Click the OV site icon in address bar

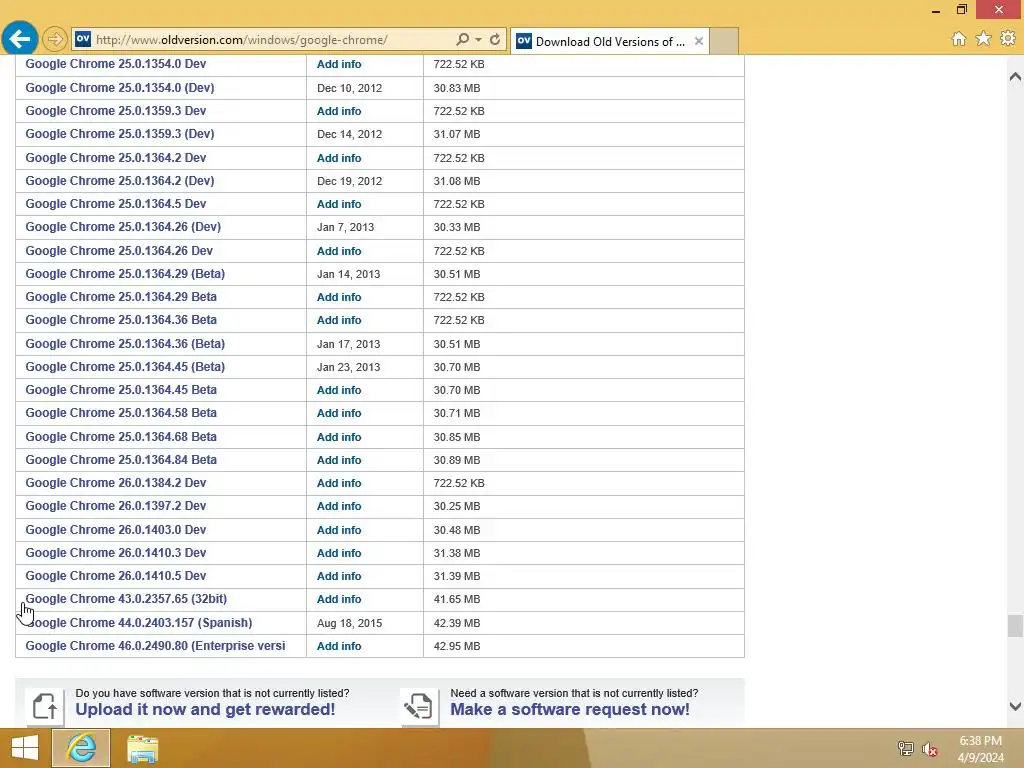pos(83,39)
